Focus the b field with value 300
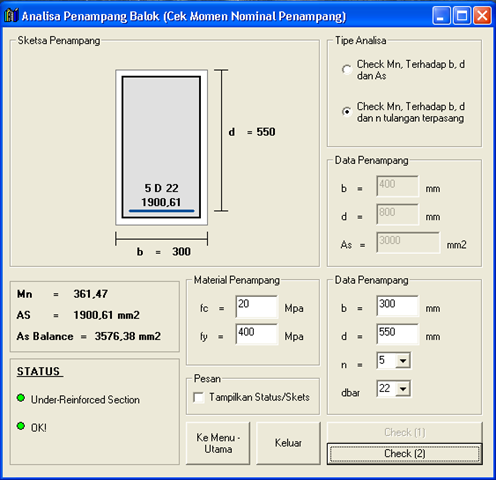Screen dimensions: 496x480 398,306
